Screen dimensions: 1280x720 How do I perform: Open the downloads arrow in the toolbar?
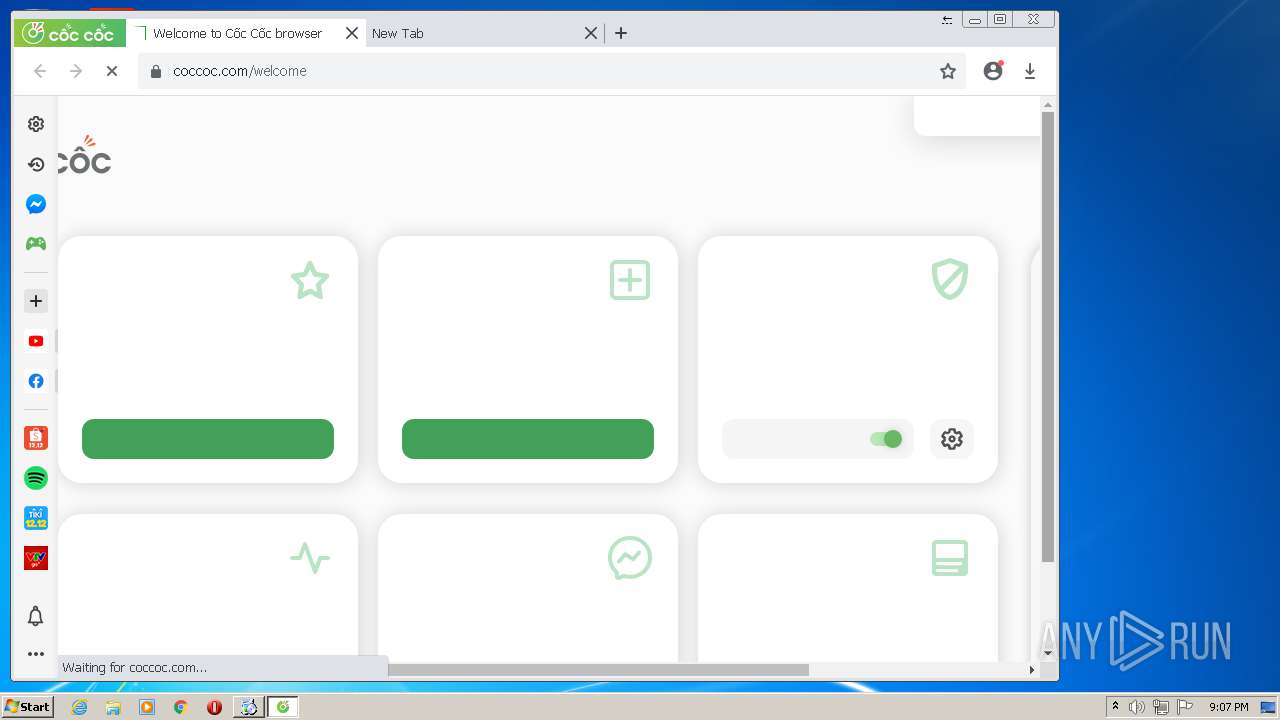pos(1030,71)
